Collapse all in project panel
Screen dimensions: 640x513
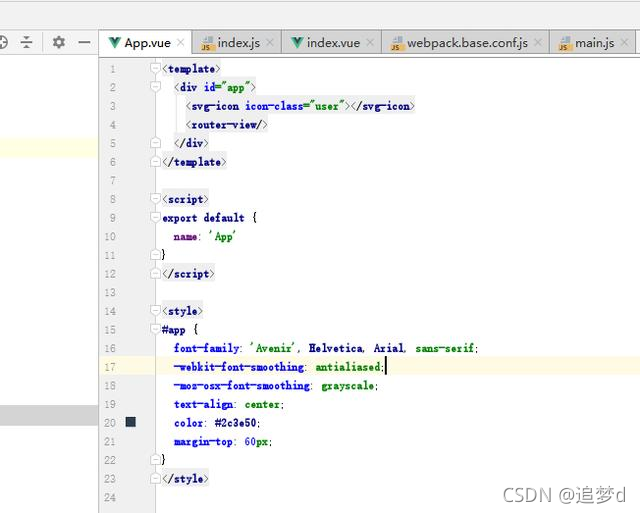pos(27,42)
